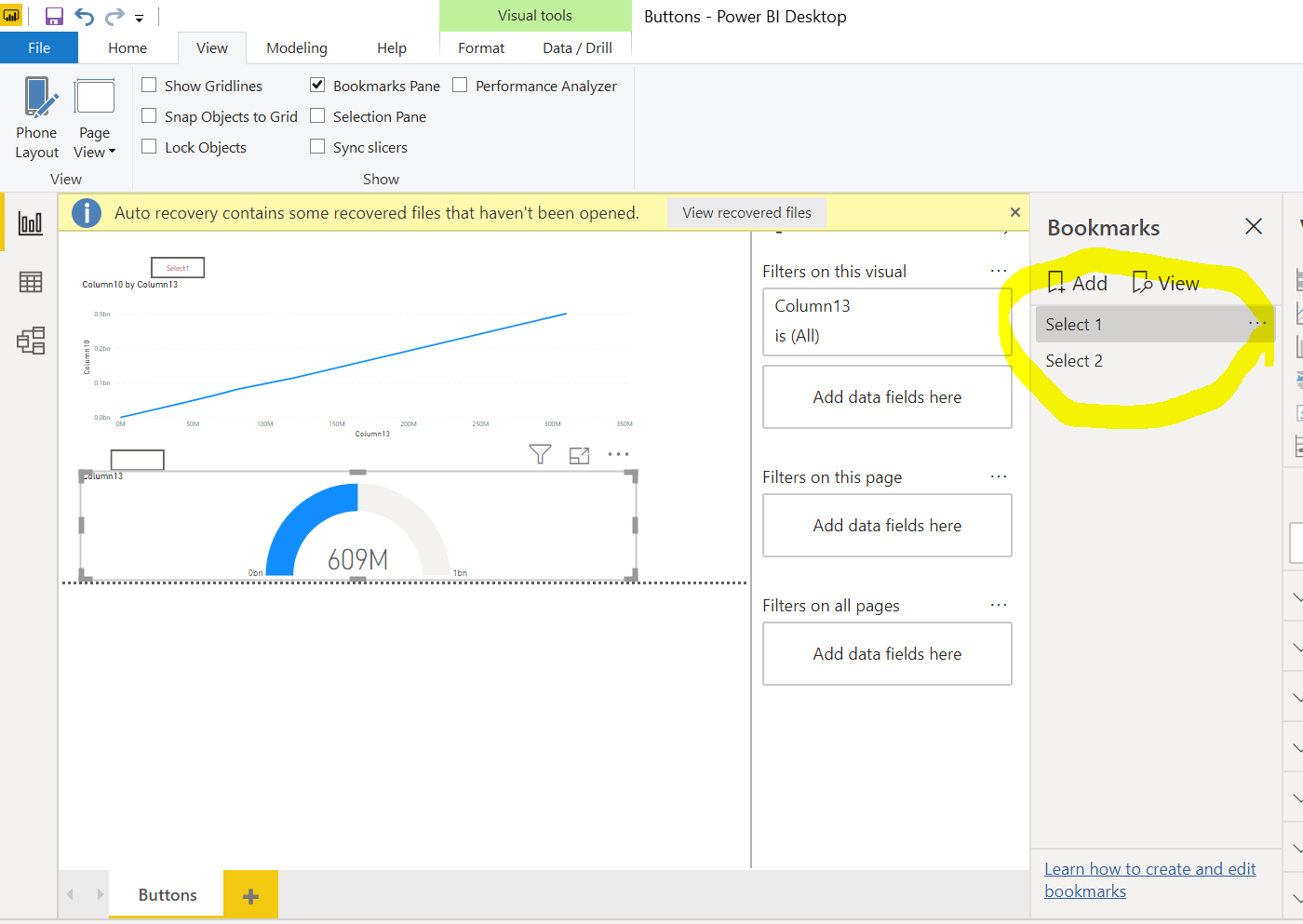
Task: Dismiss the auto recovery notification banner
Action: (x=1015, y=212)
